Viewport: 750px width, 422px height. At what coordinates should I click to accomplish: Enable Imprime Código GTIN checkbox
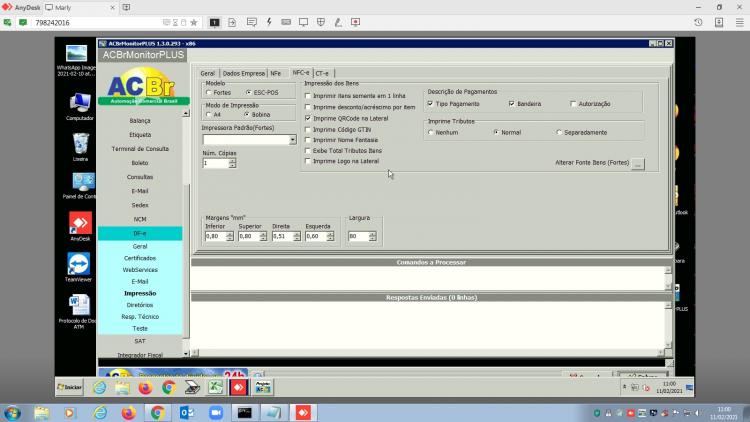(308, 130)
